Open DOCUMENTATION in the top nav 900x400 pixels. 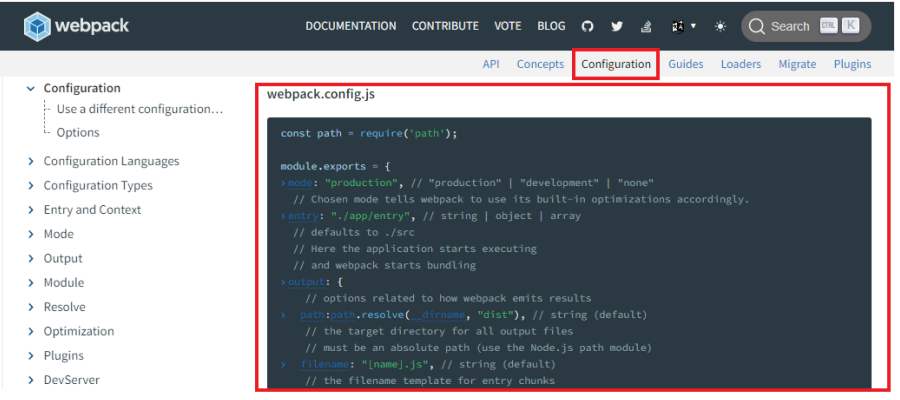click(x=351, y=26)
